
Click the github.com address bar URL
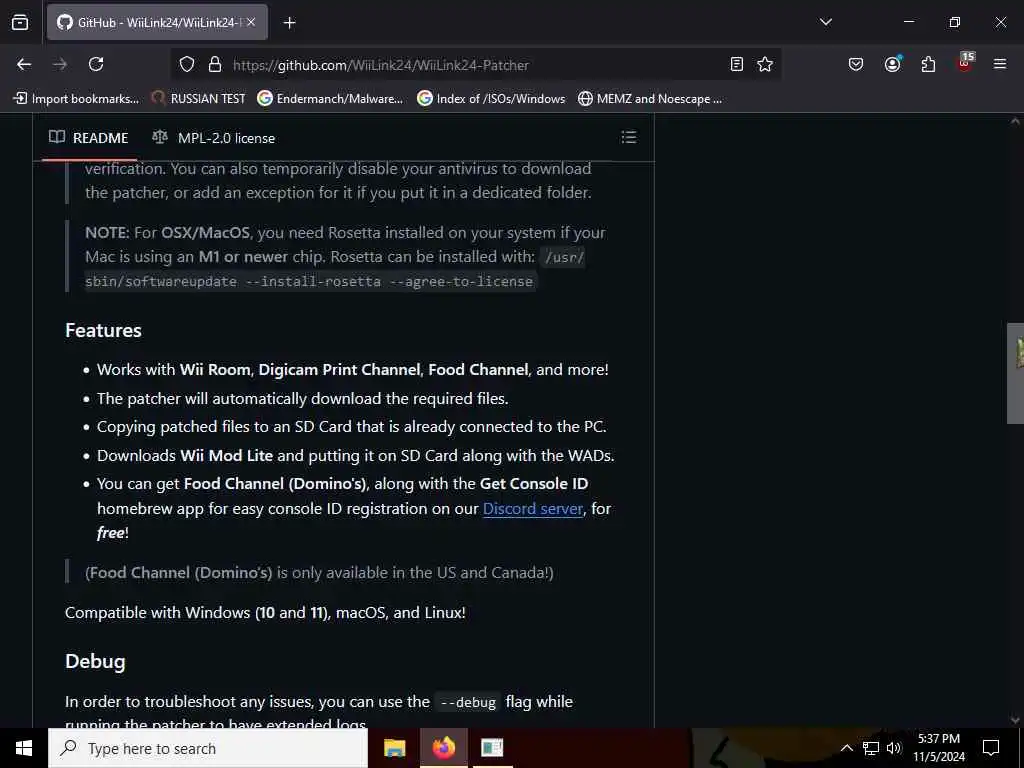[x=381, y=65]
